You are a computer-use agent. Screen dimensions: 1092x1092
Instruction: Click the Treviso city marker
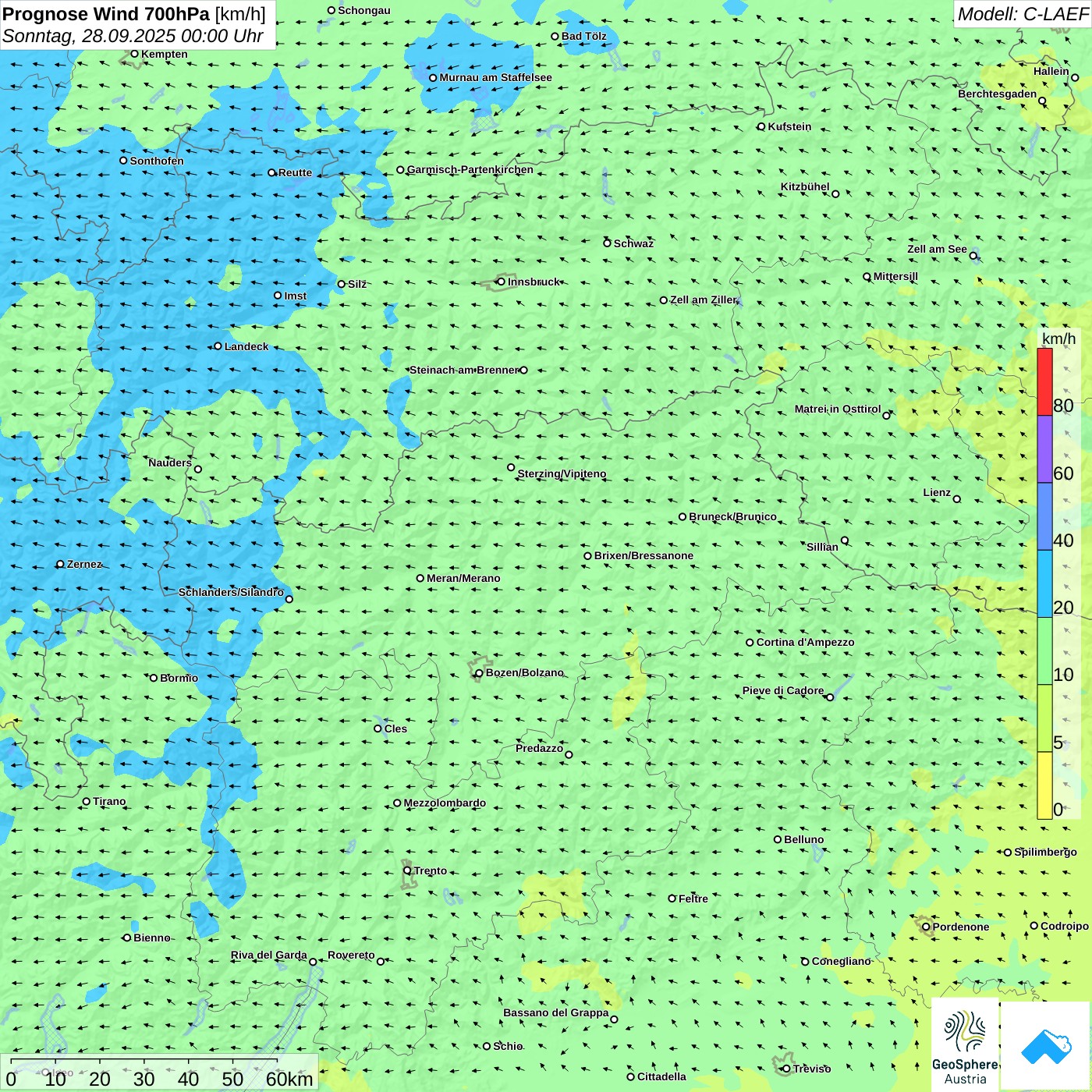click(786, 1069)
